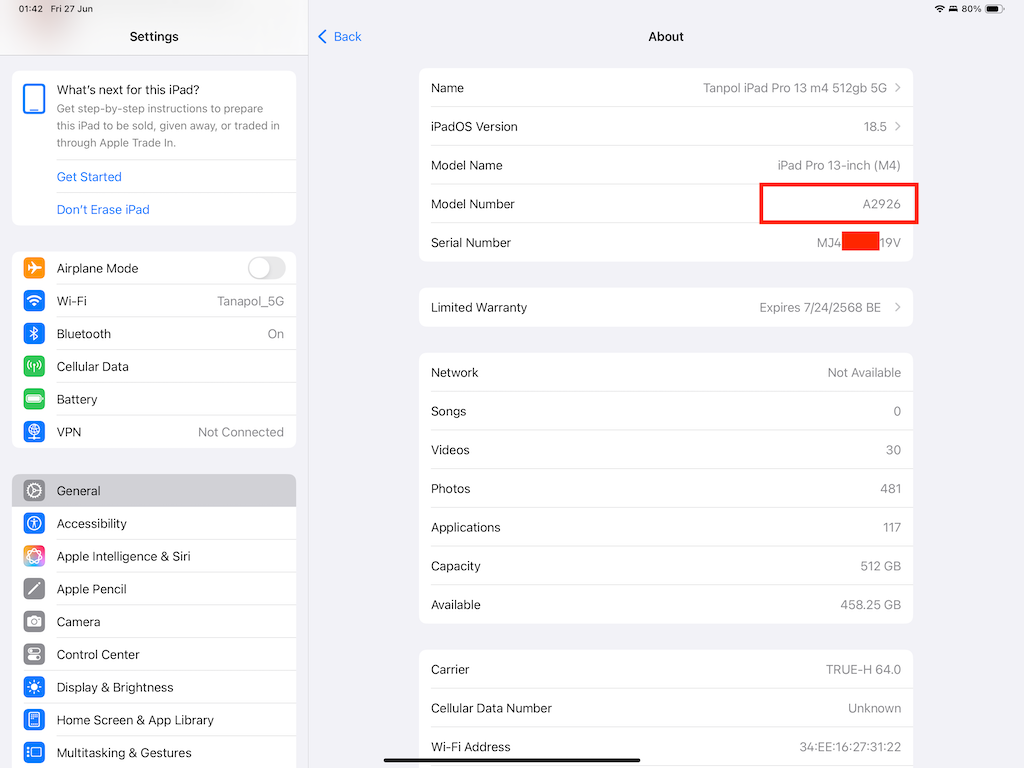The height and width of the screenshot is (768, 1024).
Task: Open Cellular Data settings
Action: tap(154, 366)
